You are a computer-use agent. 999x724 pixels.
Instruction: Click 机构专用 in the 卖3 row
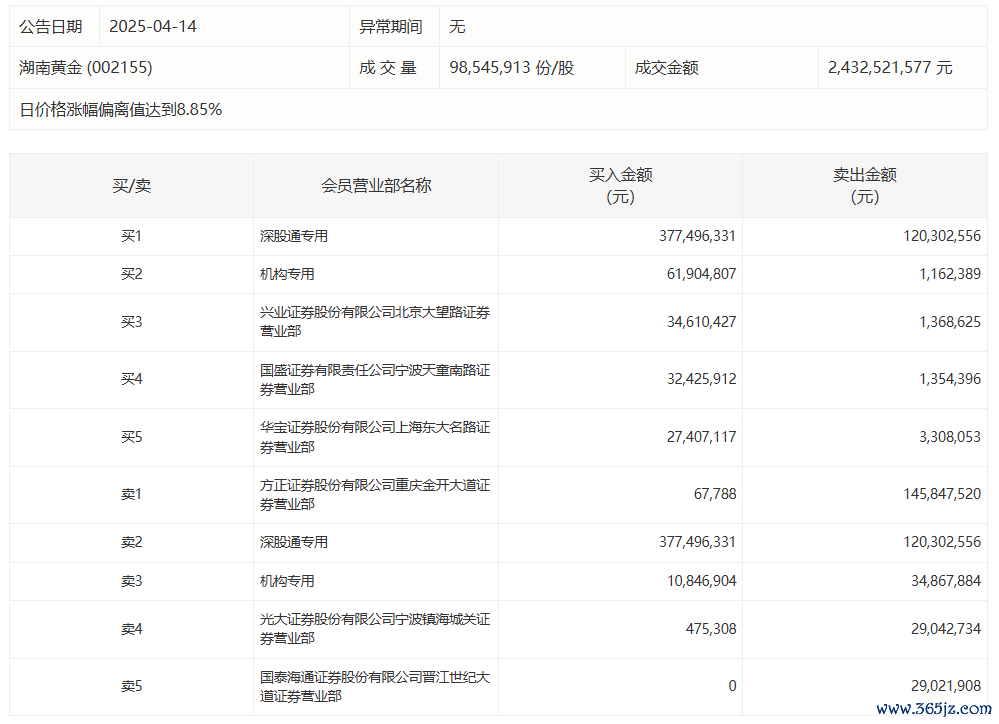[x=287, y=581]
